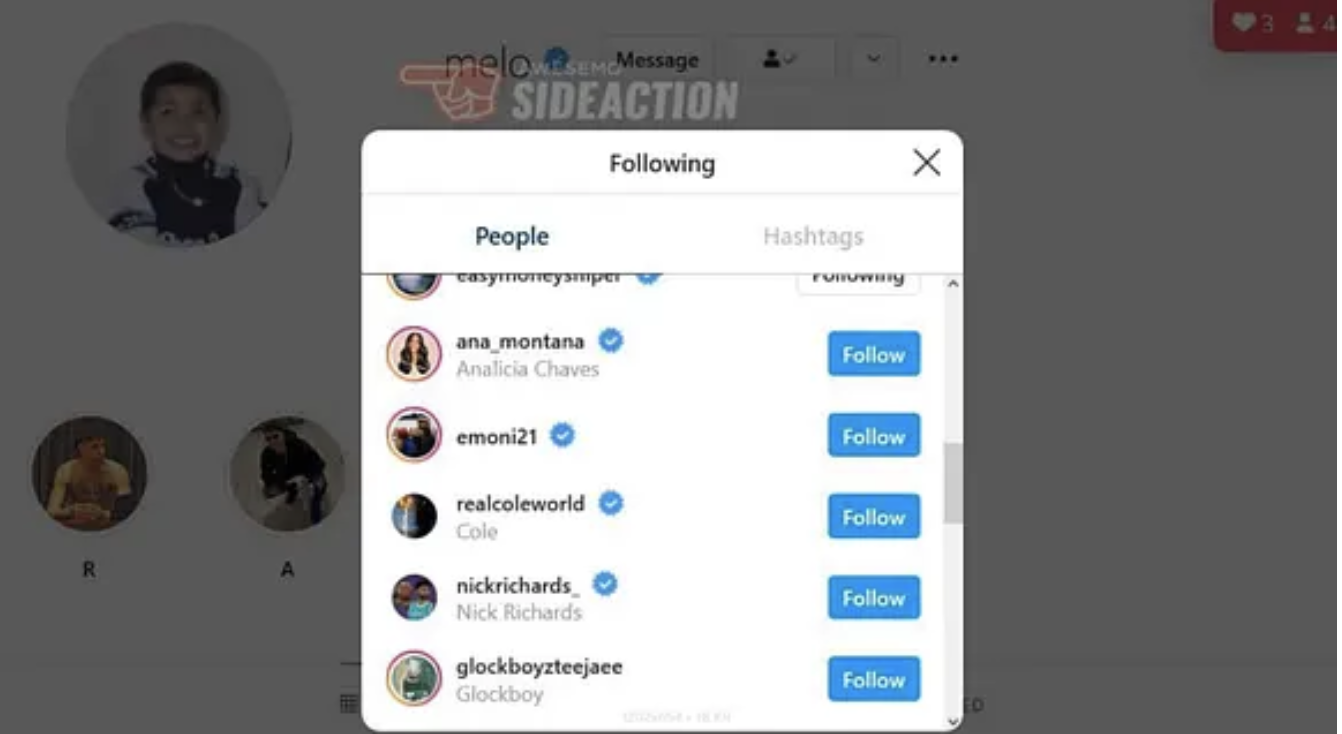Screen dimensions: 1342x734
Task: Click ana_montana's profile picture
Action: coord(414,354)
